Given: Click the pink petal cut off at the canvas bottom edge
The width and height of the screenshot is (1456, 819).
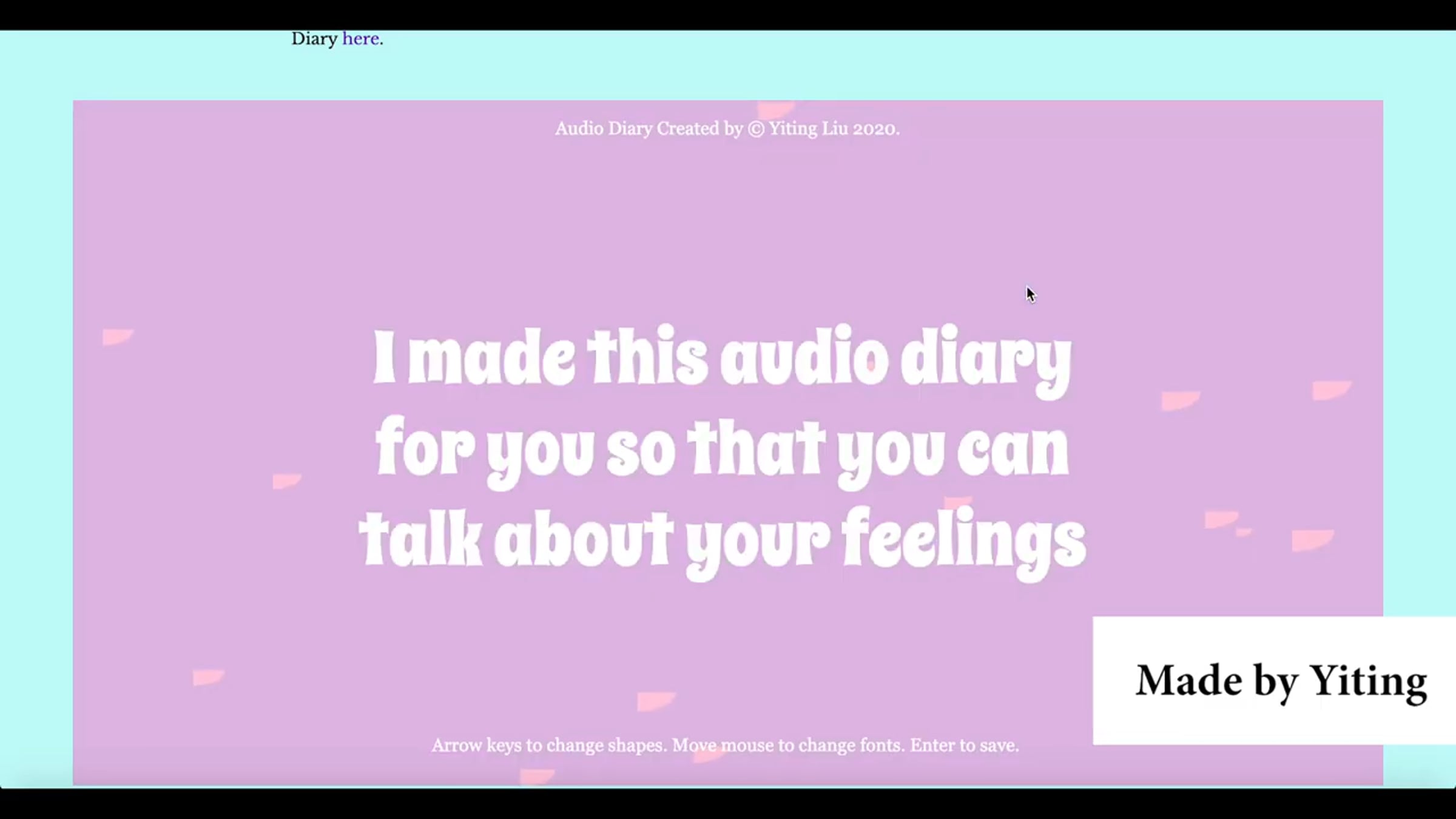Looking at the screenshot, I should tap(536, 776).
